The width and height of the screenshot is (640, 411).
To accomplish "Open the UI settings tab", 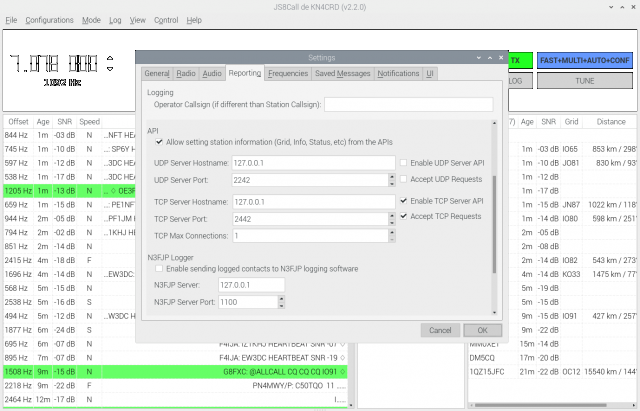I will [429, 73].
